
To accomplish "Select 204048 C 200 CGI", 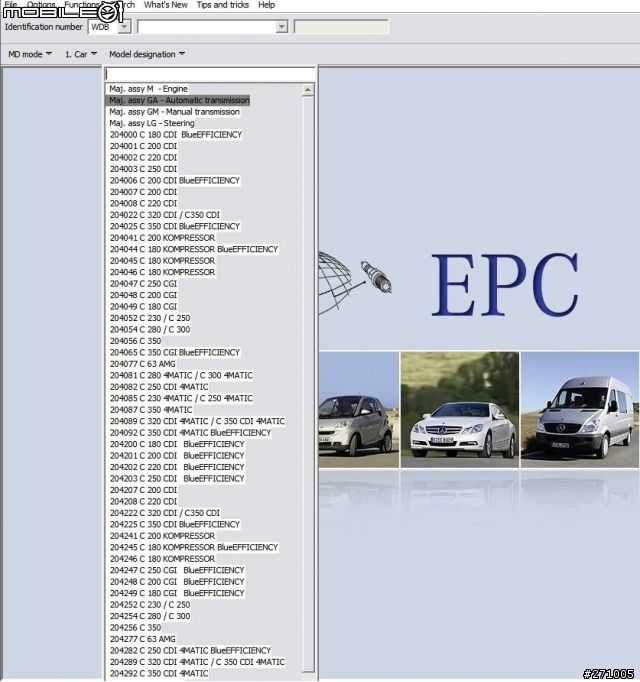I will pyautogui.click(x=144, y=295).
